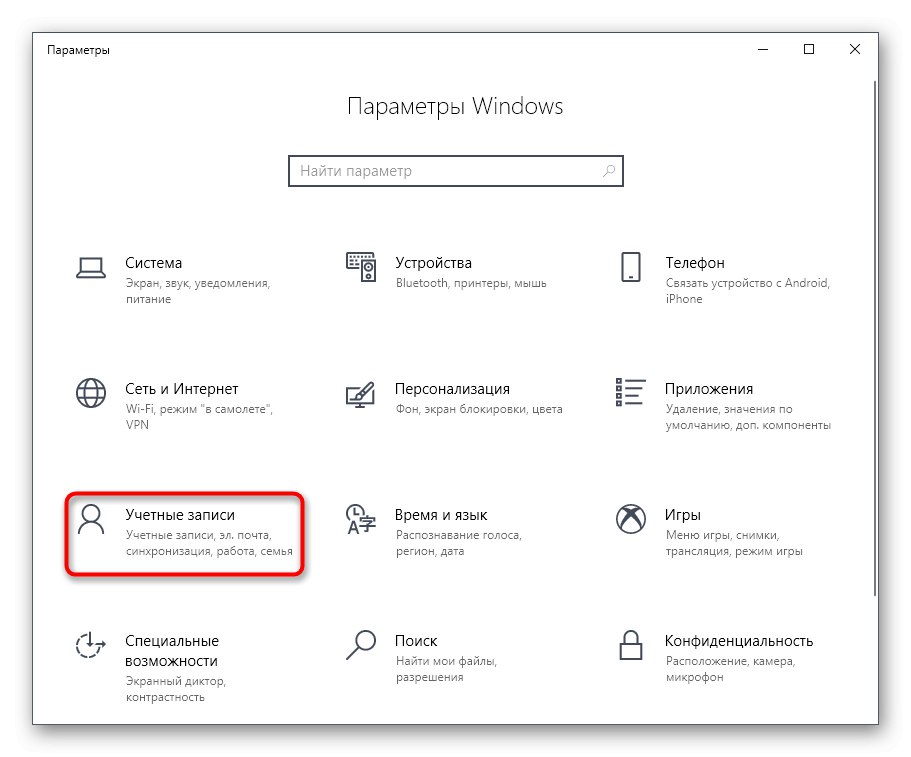Open the Система settings heading

point(153,263)
